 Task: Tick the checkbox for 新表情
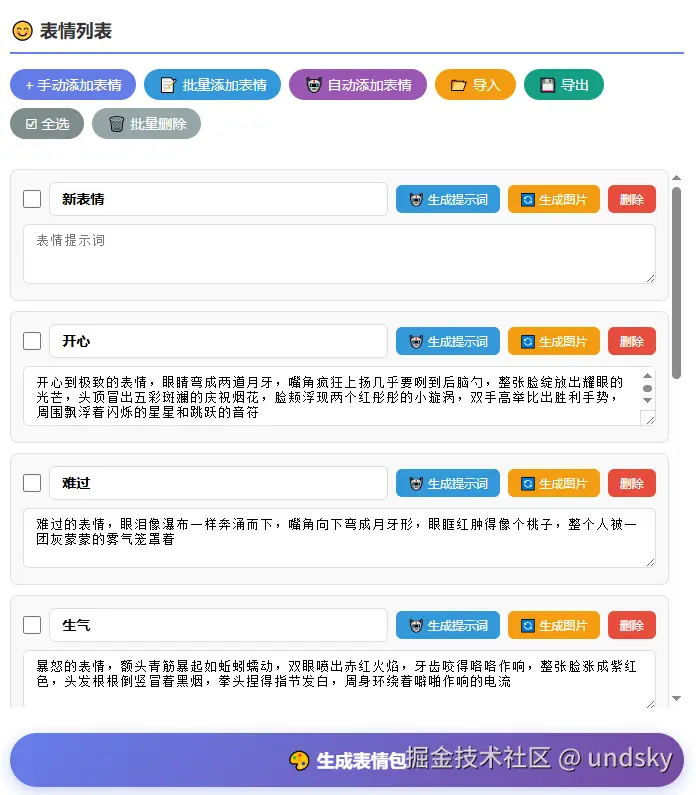[x=32, y=199]
